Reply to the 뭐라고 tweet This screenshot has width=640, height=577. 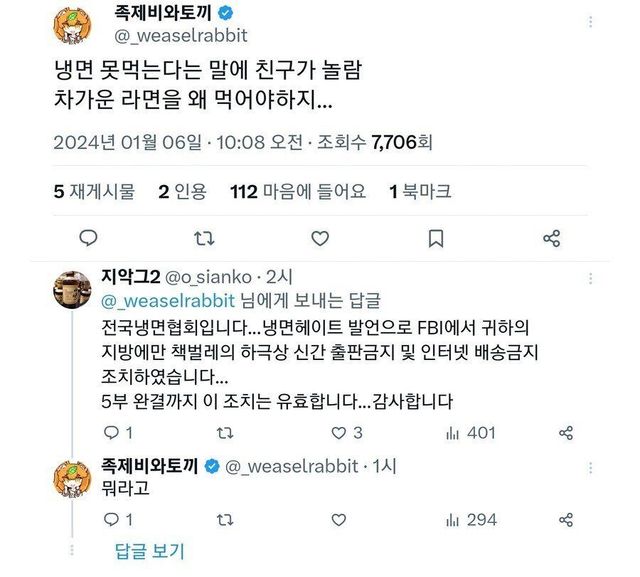click(111, 520)
